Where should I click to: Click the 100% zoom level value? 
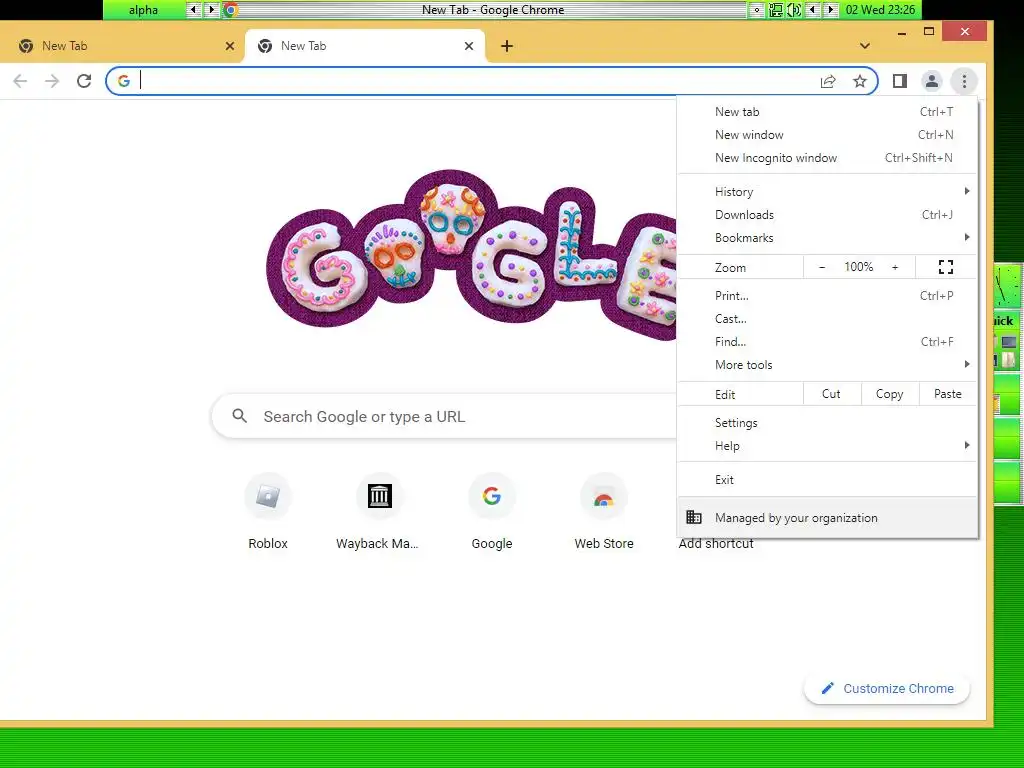click(858, 267)
